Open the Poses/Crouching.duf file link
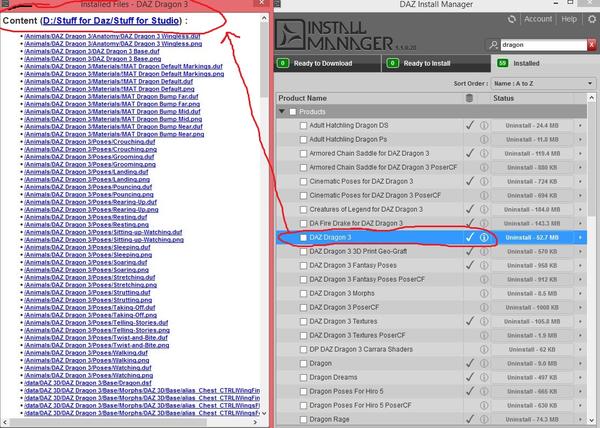The height and width of the screenshot is (428, 600). coord(90,142)
